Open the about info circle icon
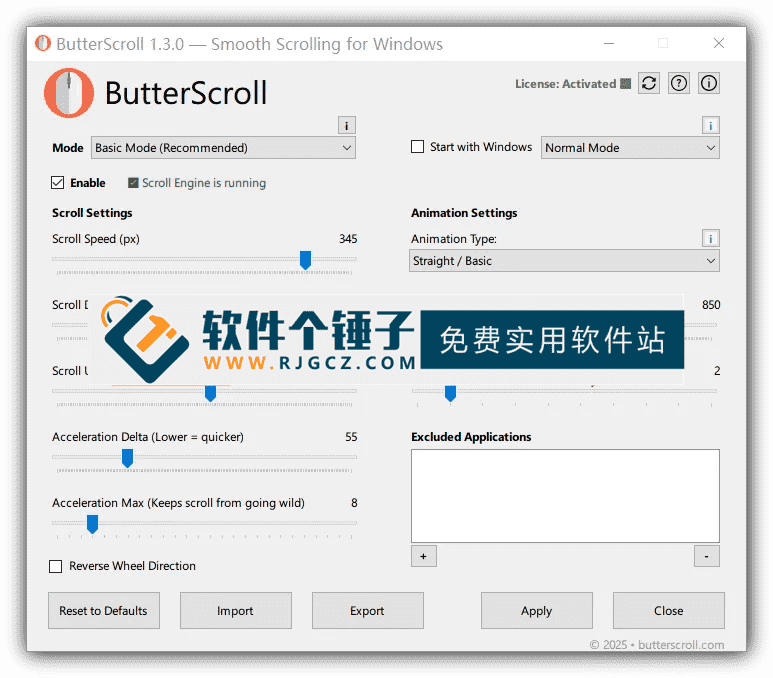Viewport: 773px width, 678px height. click(x=709, y=83)
